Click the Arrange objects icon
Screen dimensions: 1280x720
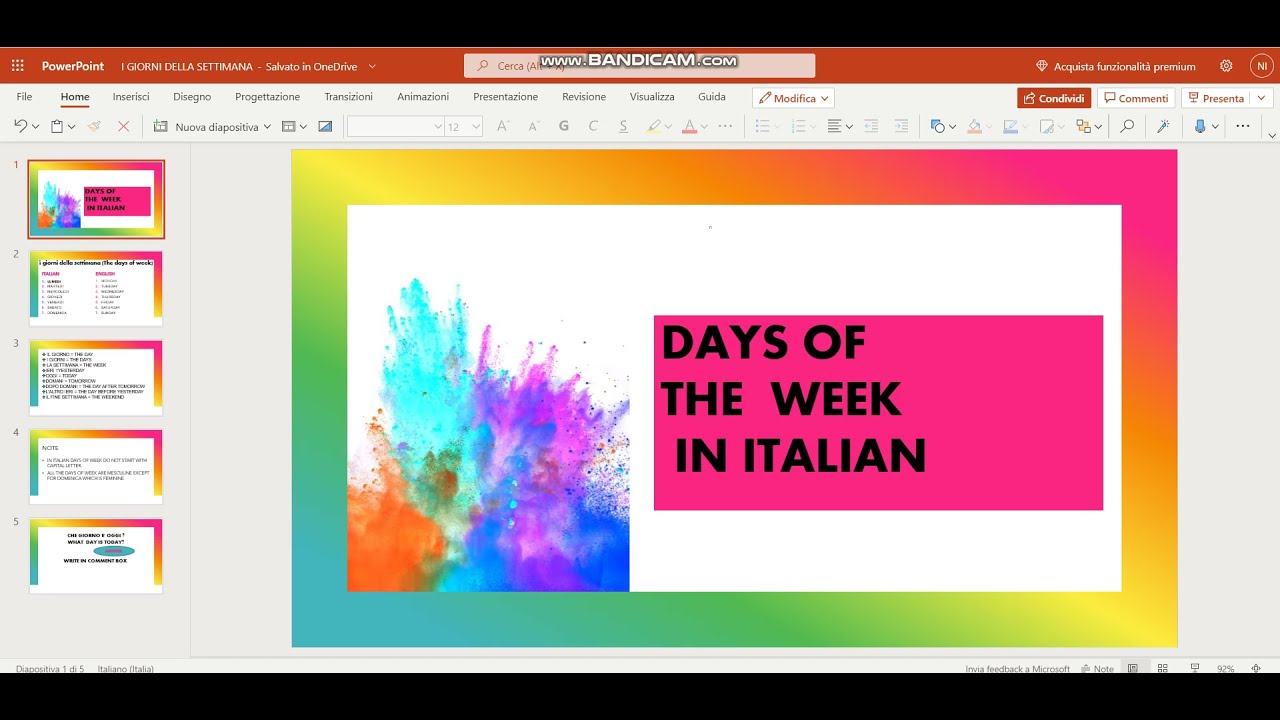pyautogui.click(x=1083, y=126)
